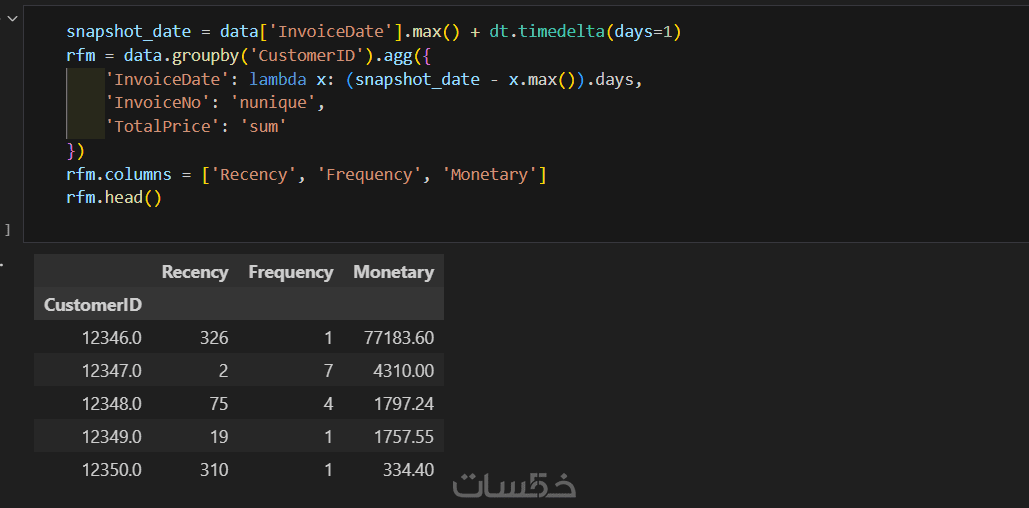Select customer row 12348.0 index

(x=111, y=404)
